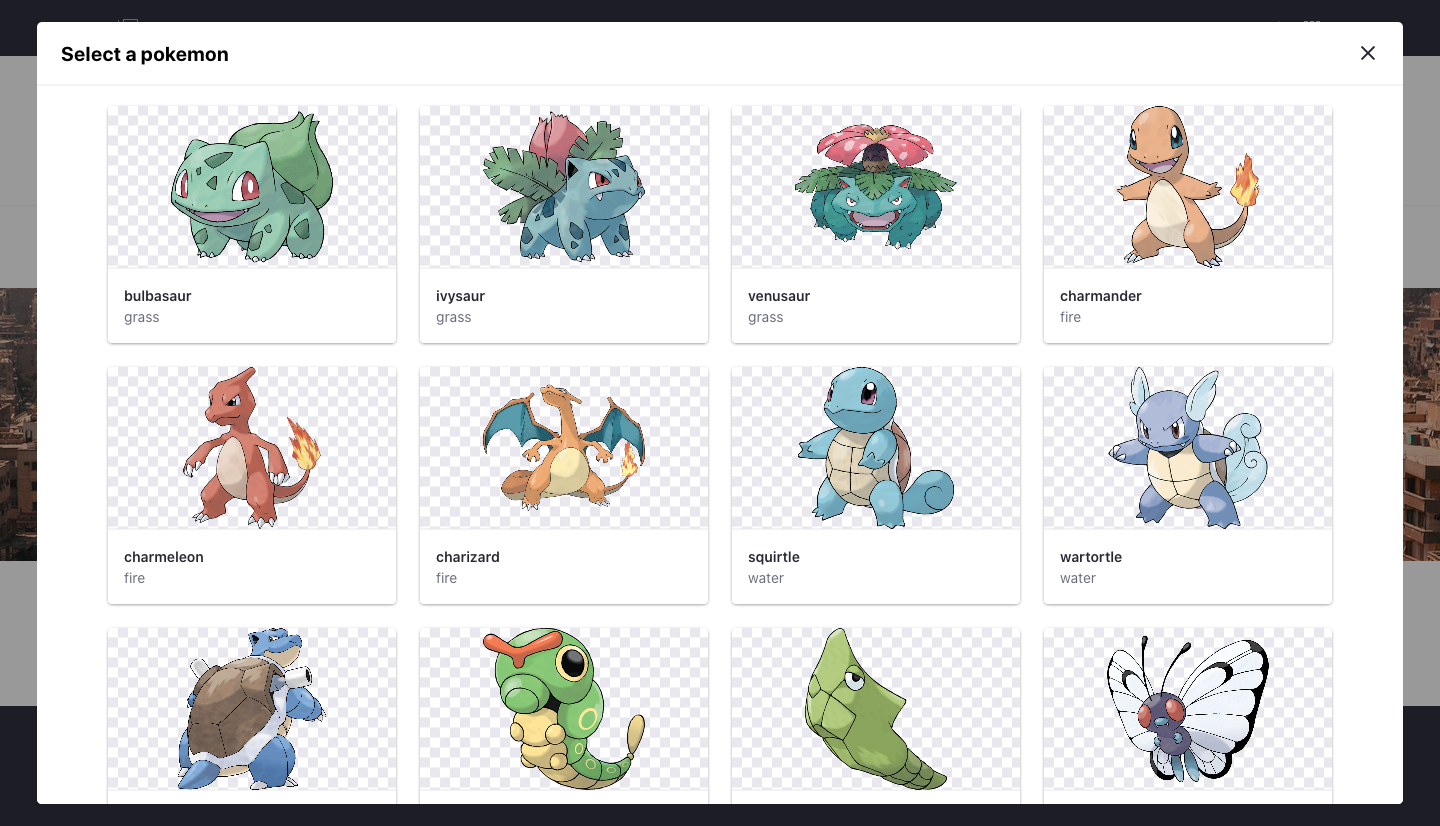
Task: Click the water type under squirtle
Action: tap(766, 578)
